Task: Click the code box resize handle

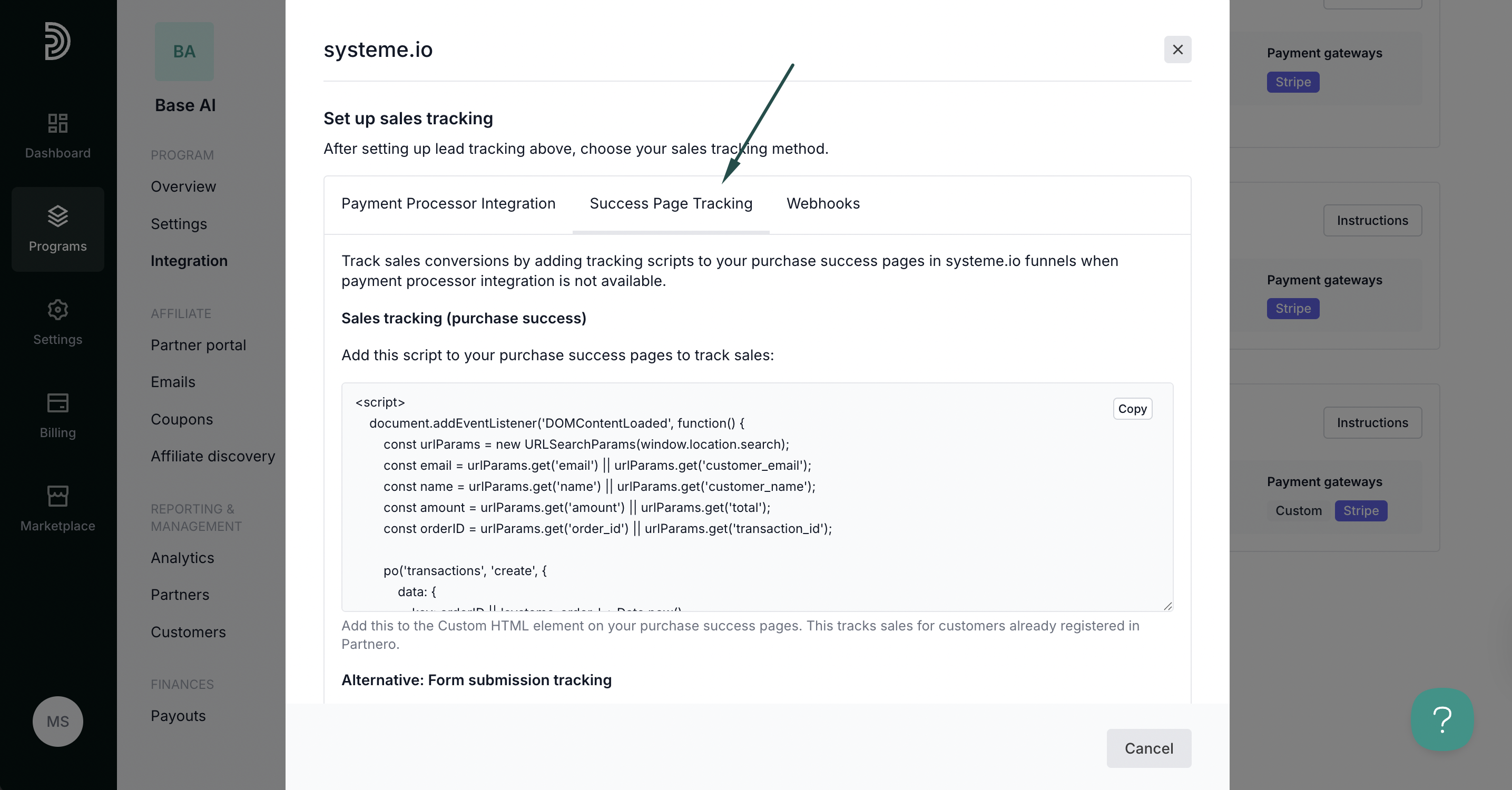Action: tap(1167, 606)
